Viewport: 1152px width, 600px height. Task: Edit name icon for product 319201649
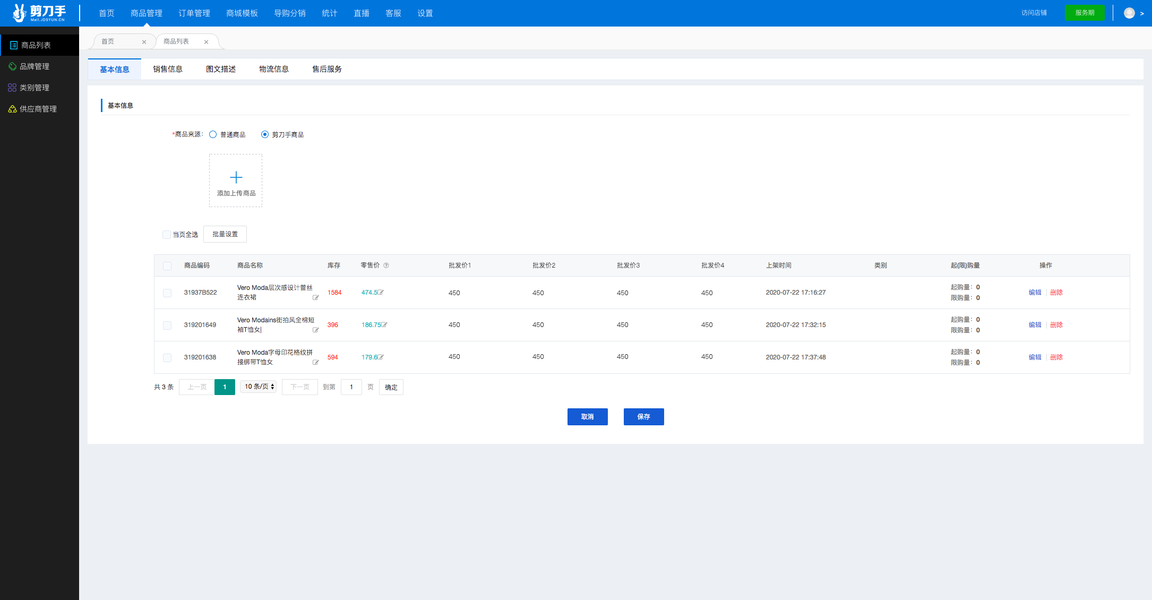pos(315,330)
